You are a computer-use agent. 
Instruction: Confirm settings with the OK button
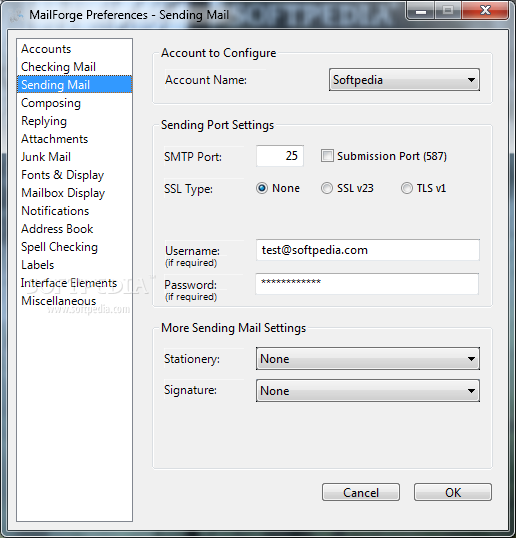click(453, 492)
